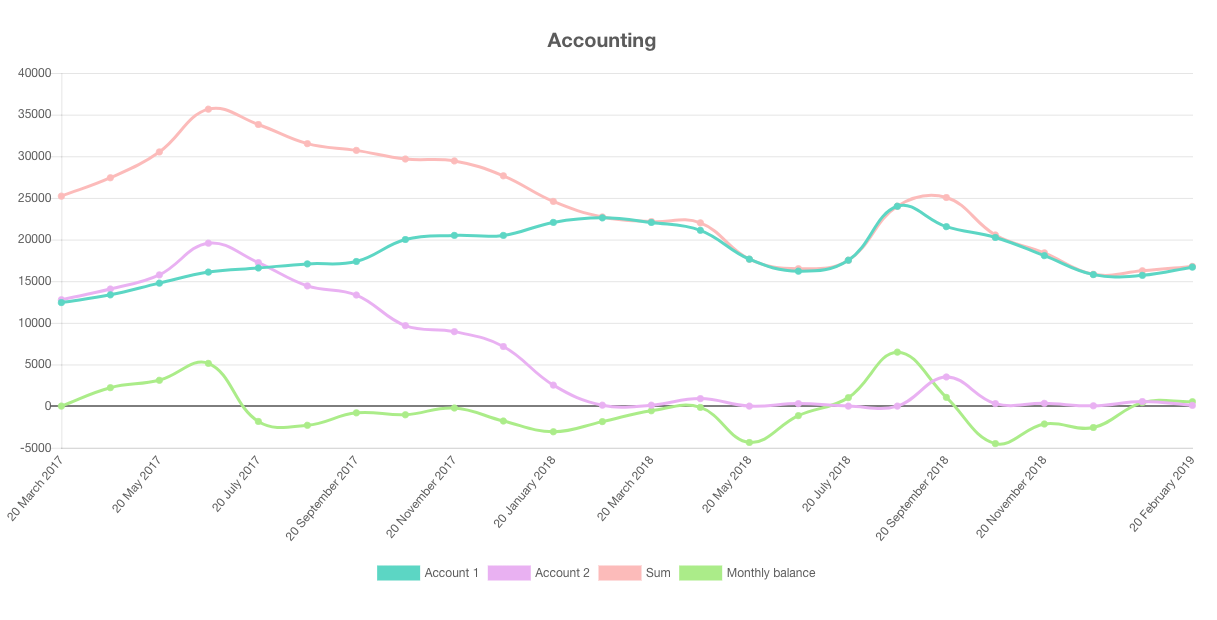Click the pink Sum legend color box
Image resolution: width=1217 pixels, height=620 pixels.
tap(620, 573)
